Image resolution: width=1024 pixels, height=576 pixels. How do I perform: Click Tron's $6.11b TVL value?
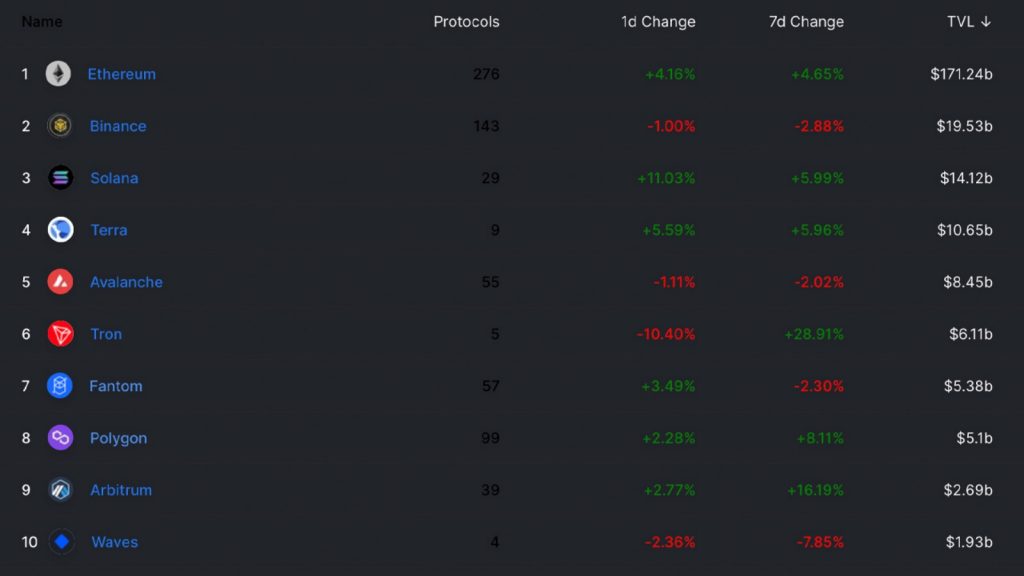[970, 334]
